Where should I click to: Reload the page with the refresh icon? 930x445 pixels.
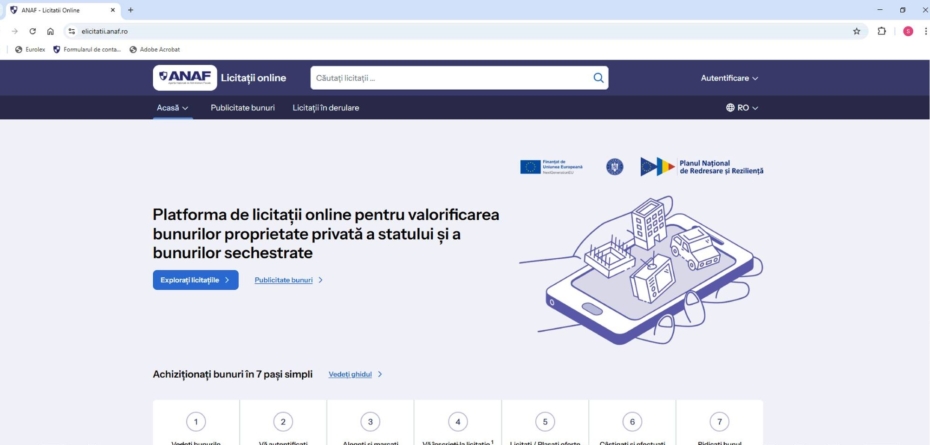point(33,31)
